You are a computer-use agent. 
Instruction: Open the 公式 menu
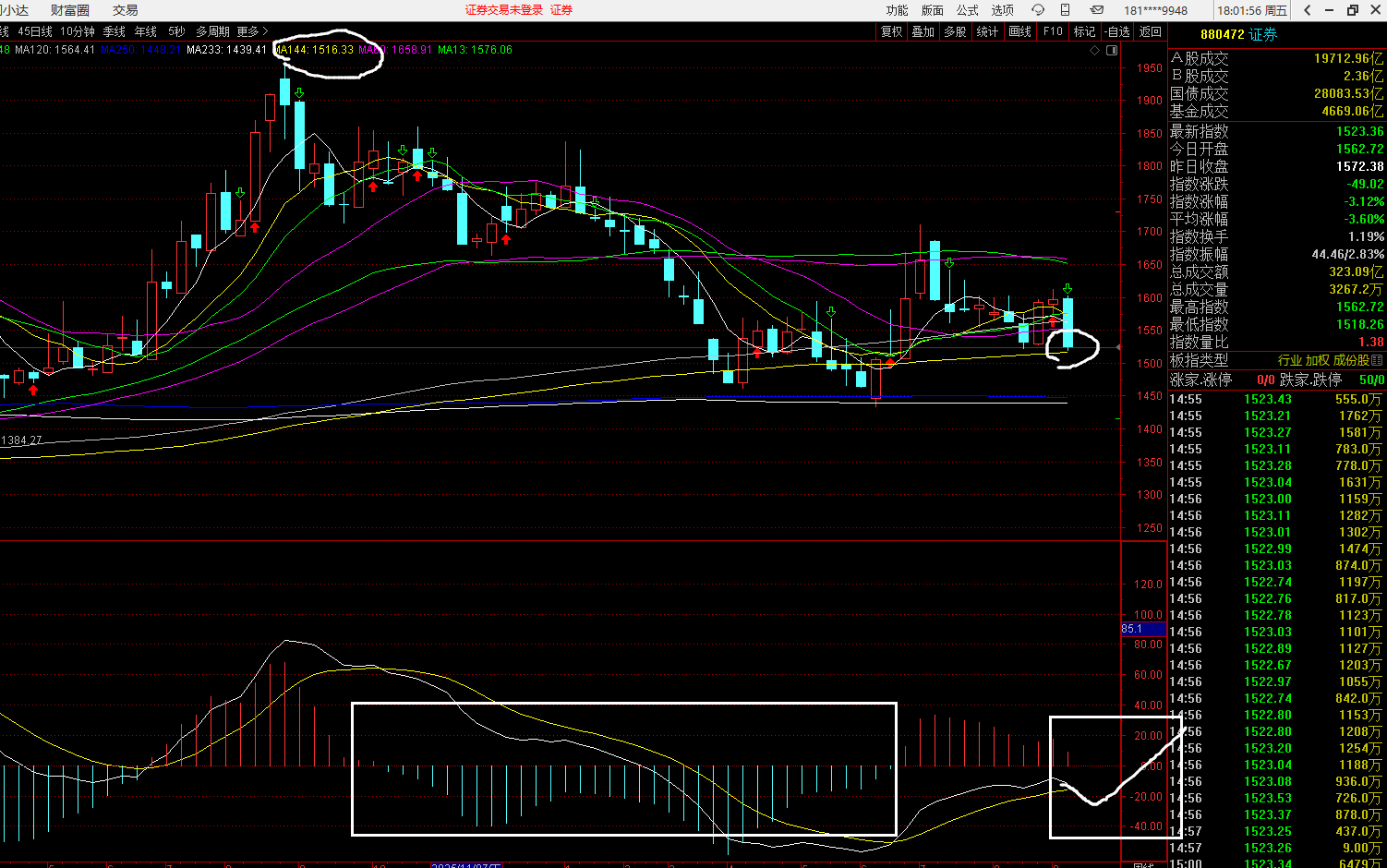968,10
